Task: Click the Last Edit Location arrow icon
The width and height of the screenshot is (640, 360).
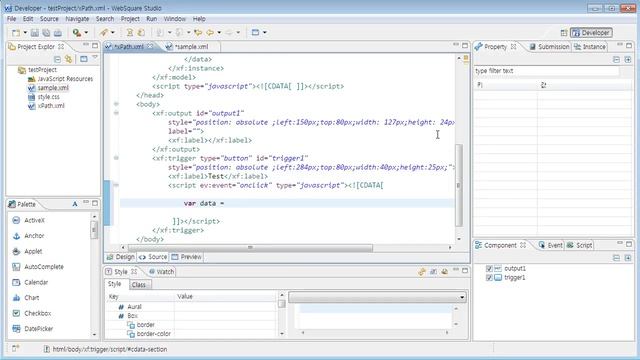Action: tap(198, 33)
